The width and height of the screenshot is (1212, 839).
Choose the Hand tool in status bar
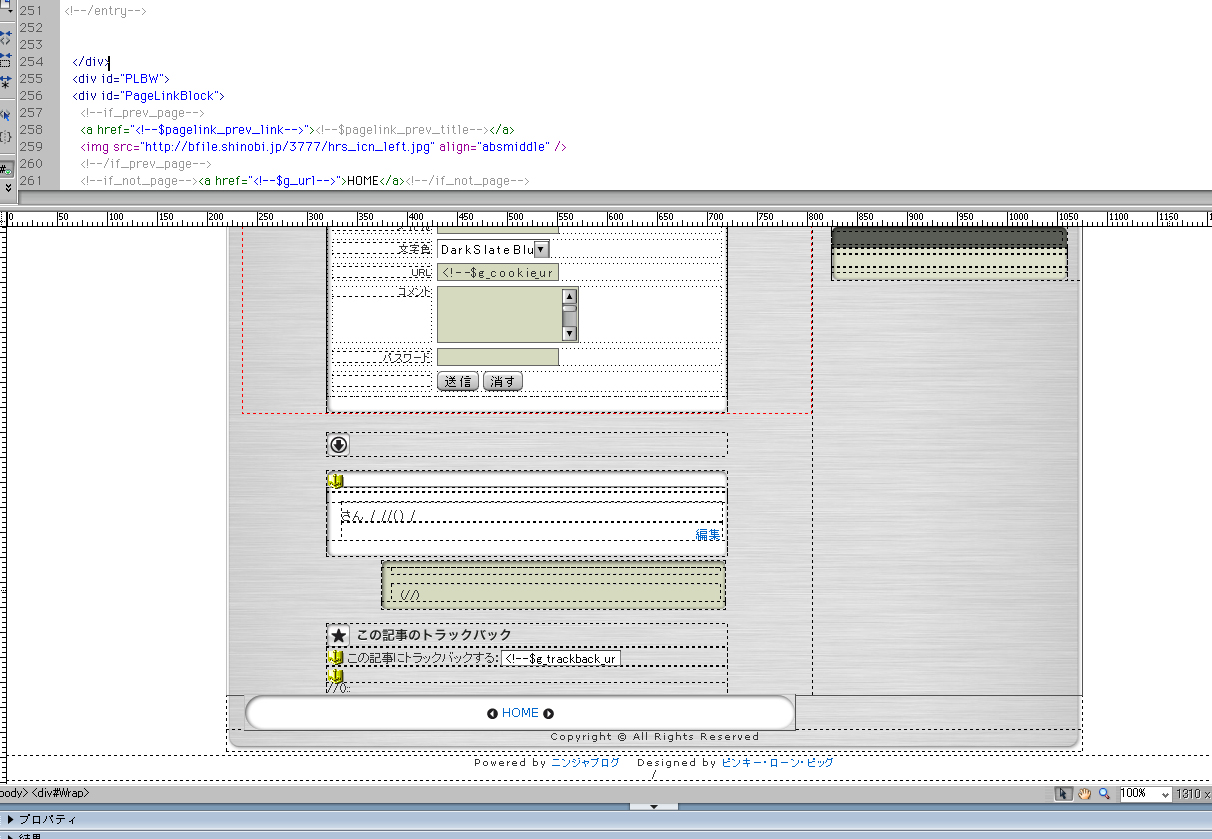click(x=1085, y=793)
